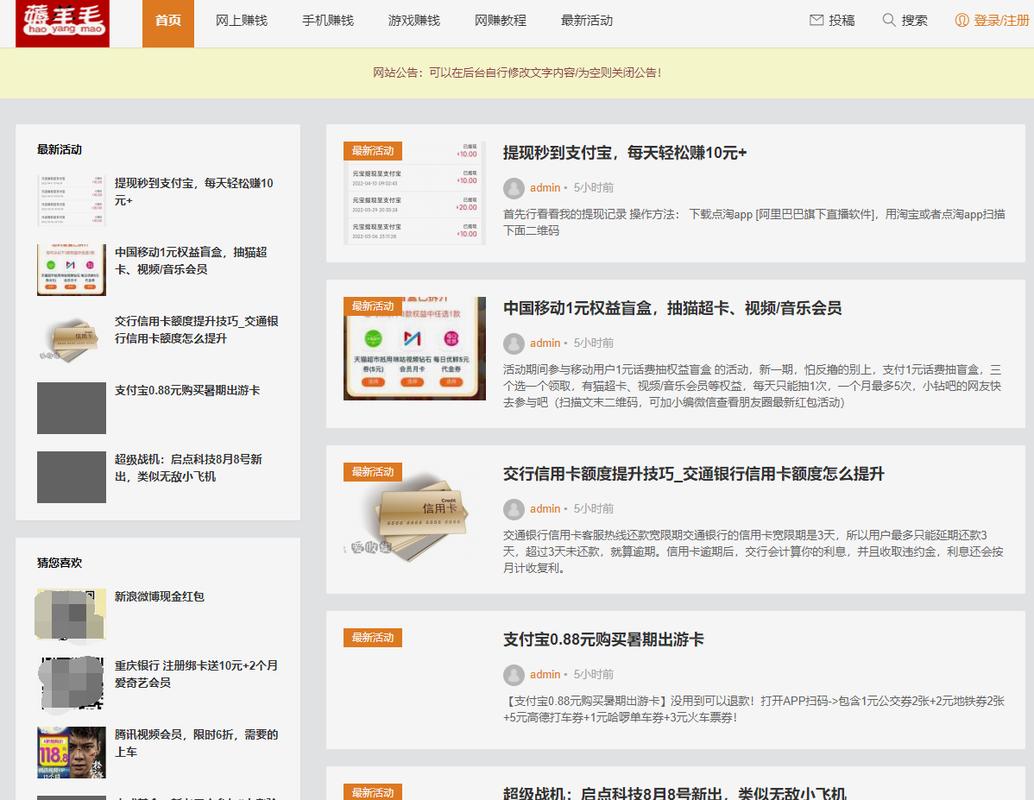Click thumbnail beside 重庆银行 注册绑卡
Viewport: 1034px width, 800px height.
pyautogui.click(x=71, y=683)
